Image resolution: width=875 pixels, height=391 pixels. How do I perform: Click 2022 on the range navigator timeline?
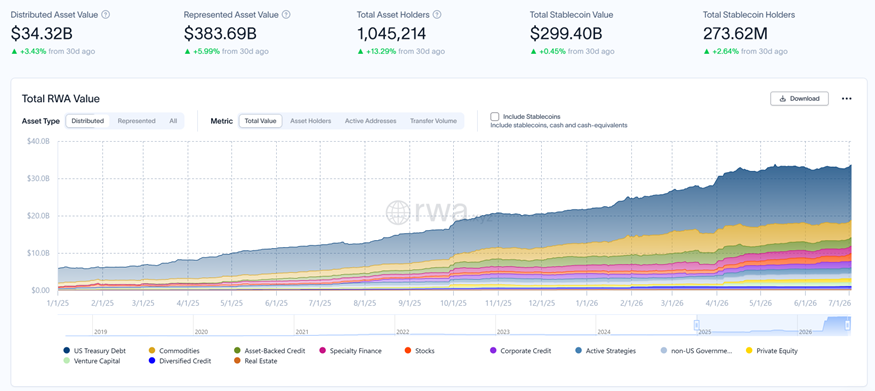402,332
